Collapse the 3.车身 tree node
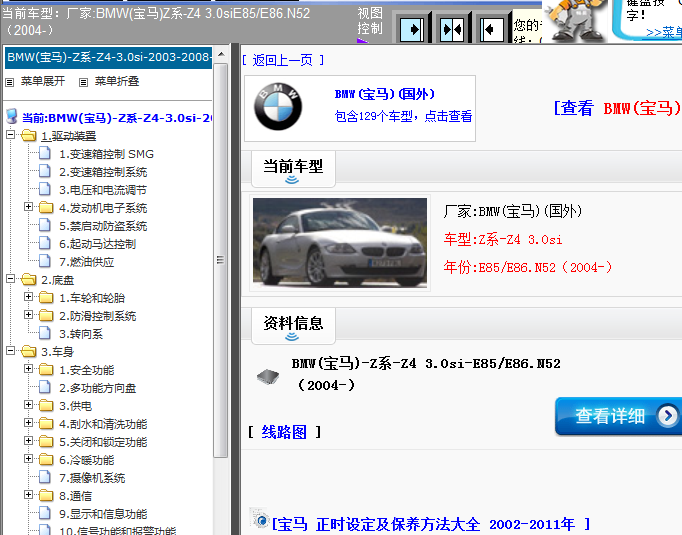Screen dimensions: 682x535 11,351
